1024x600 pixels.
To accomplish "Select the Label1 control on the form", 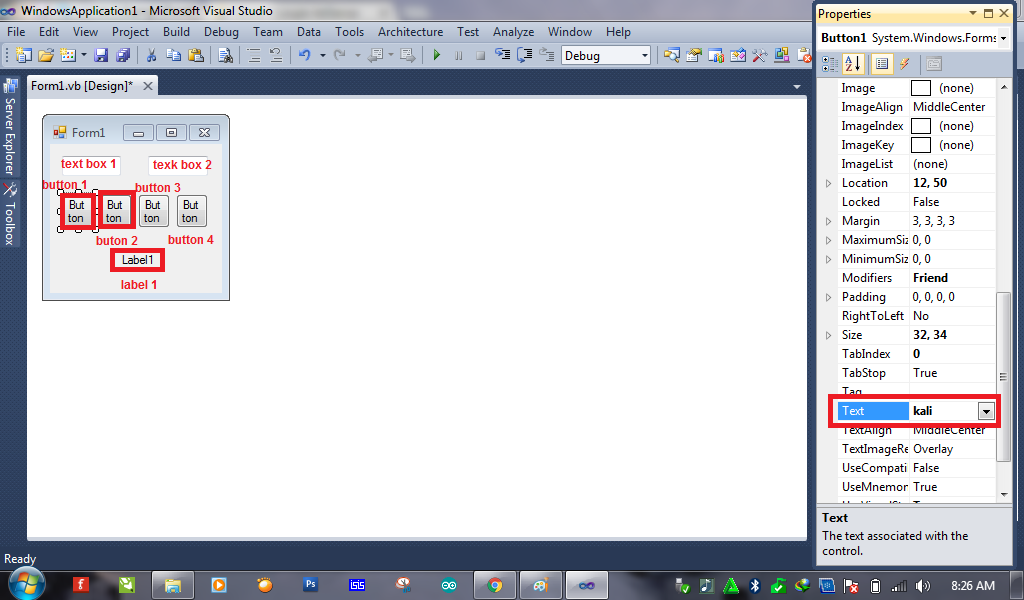I will pos(137,259).
